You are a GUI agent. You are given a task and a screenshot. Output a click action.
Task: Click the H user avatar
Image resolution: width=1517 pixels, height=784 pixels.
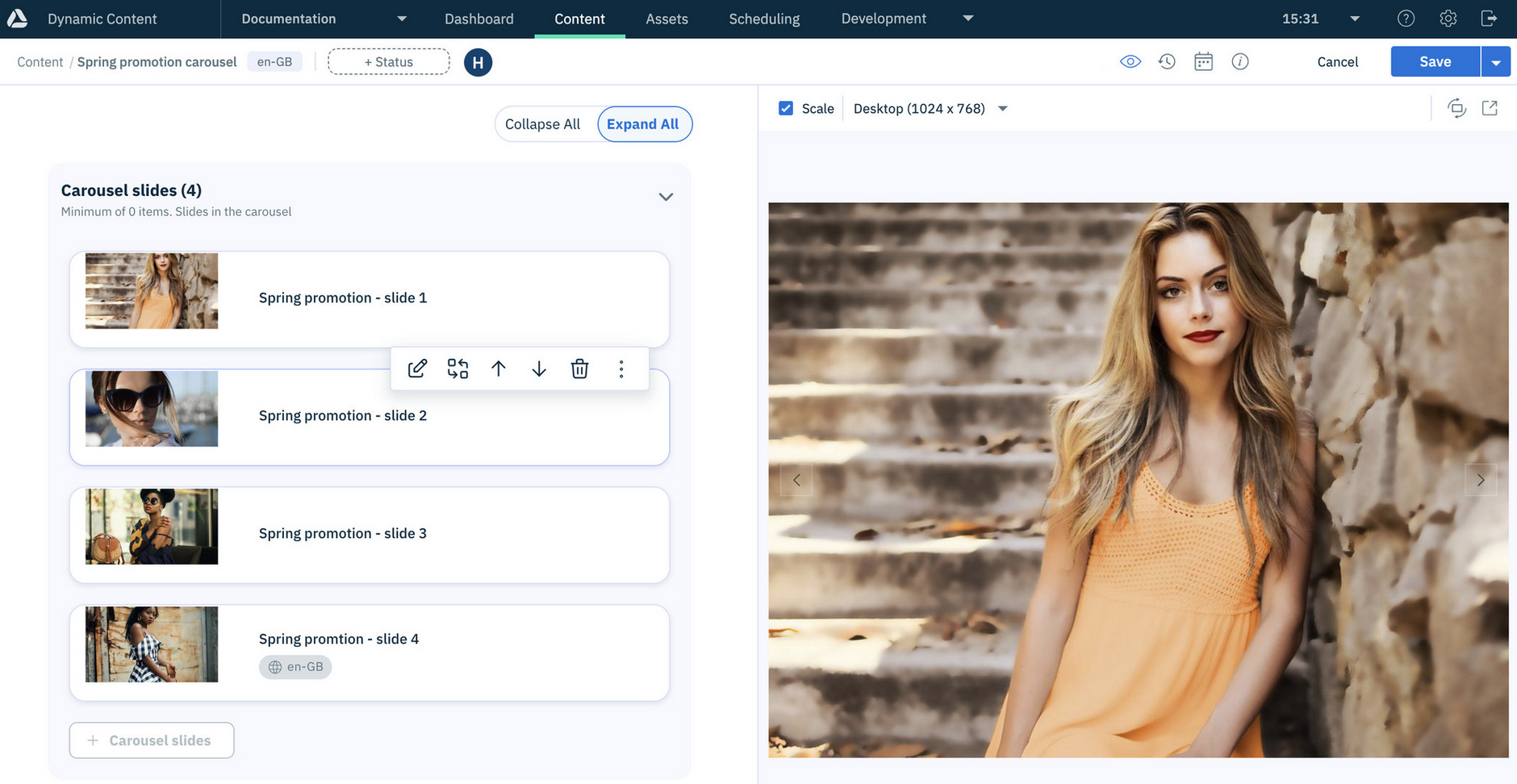478,62
